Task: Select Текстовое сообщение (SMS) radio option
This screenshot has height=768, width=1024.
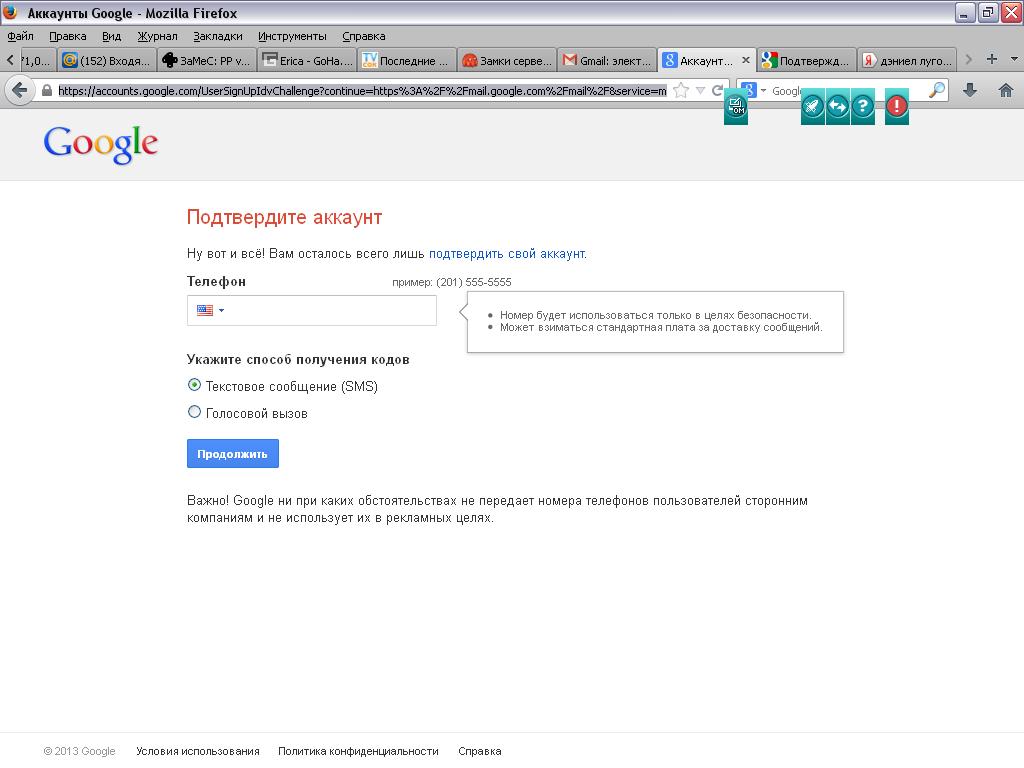Action: [x=194, y=385]
